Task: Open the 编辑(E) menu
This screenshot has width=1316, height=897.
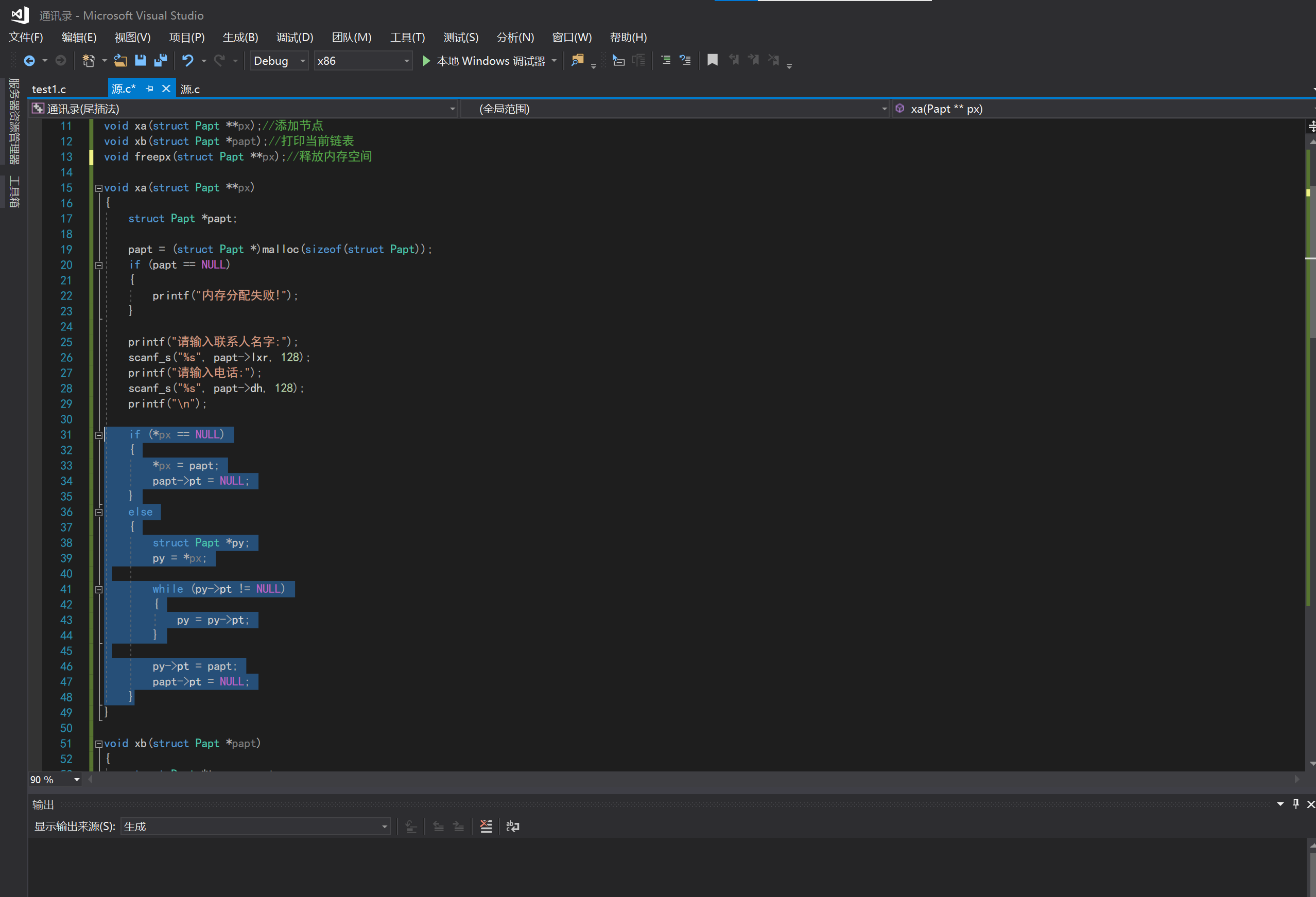Action: coord(79,38)
